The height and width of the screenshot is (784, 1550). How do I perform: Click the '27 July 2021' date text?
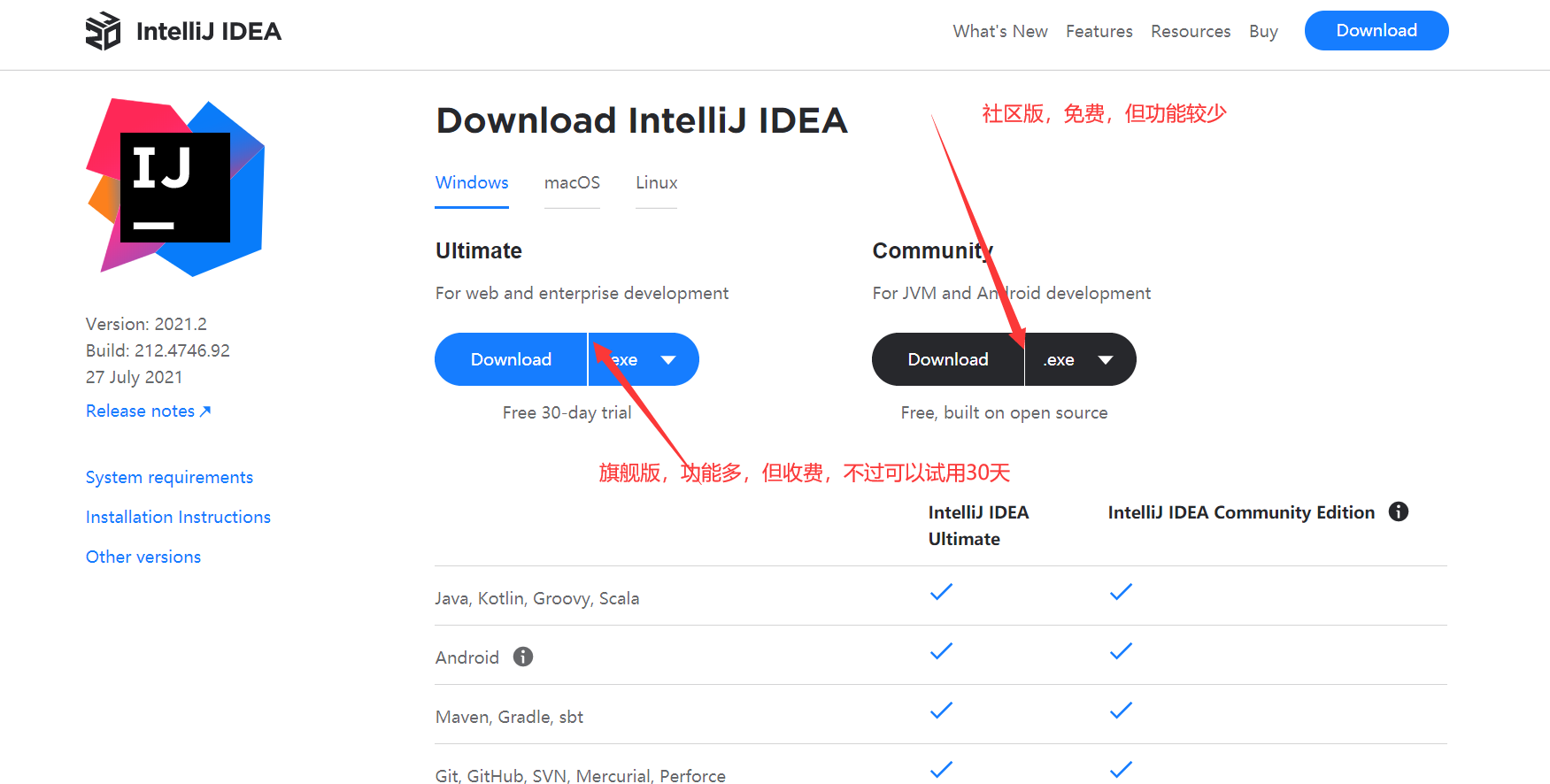134,377
